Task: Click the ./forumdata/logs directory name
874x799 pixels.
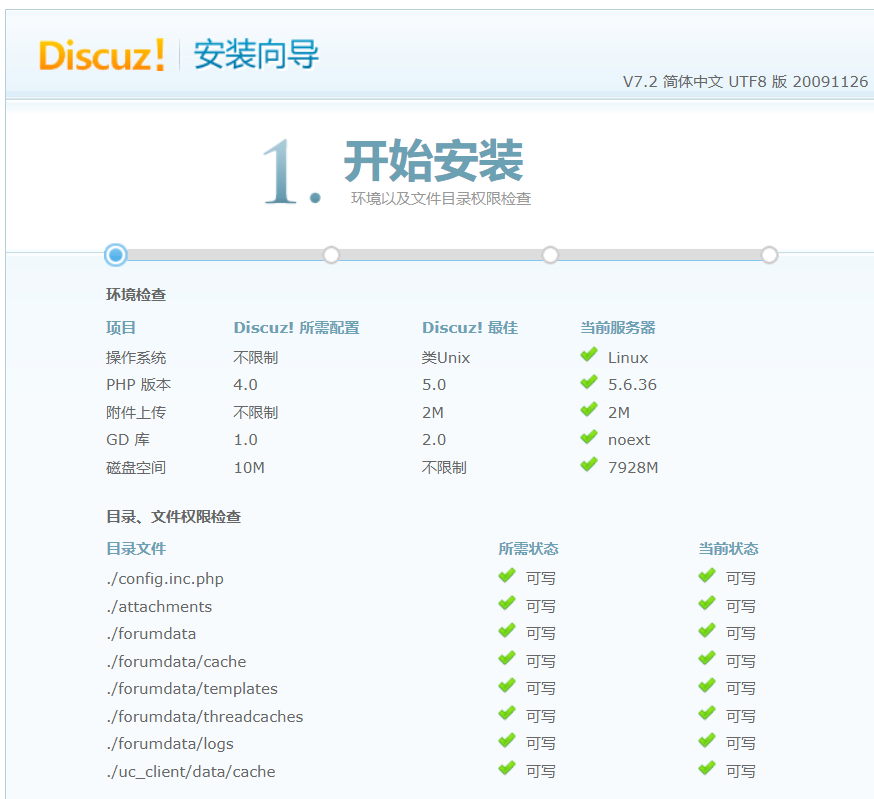Action: [170, 744]
